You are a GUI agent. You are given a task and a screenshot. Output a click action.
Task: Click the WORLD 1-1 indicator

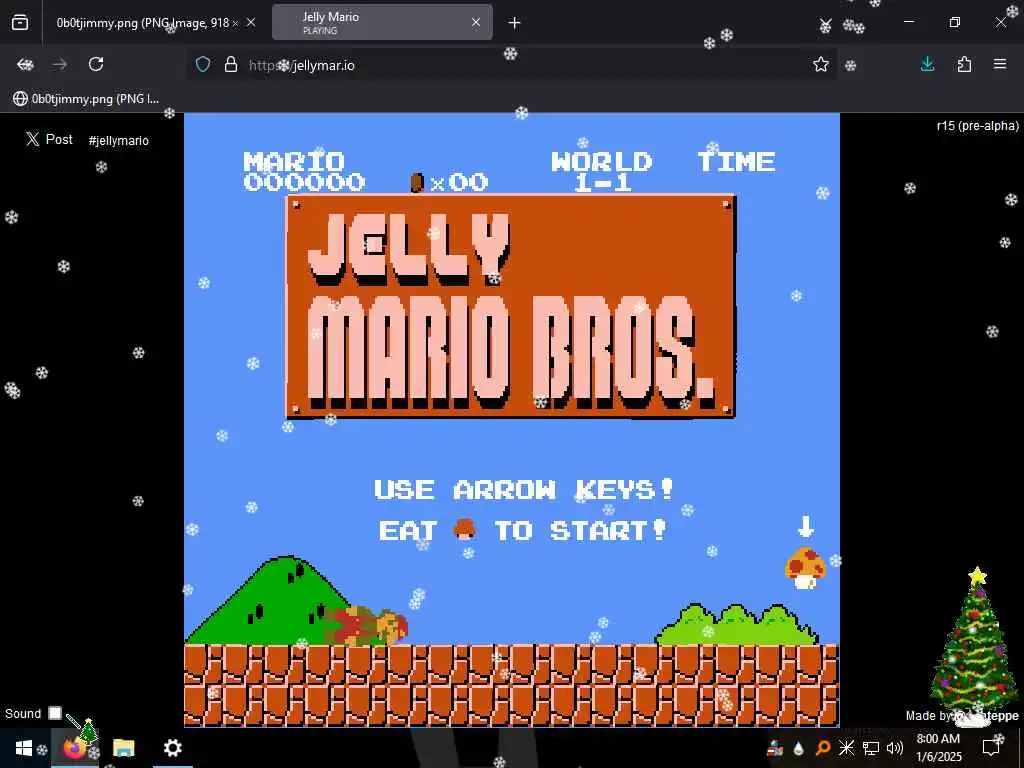point(601,172)
